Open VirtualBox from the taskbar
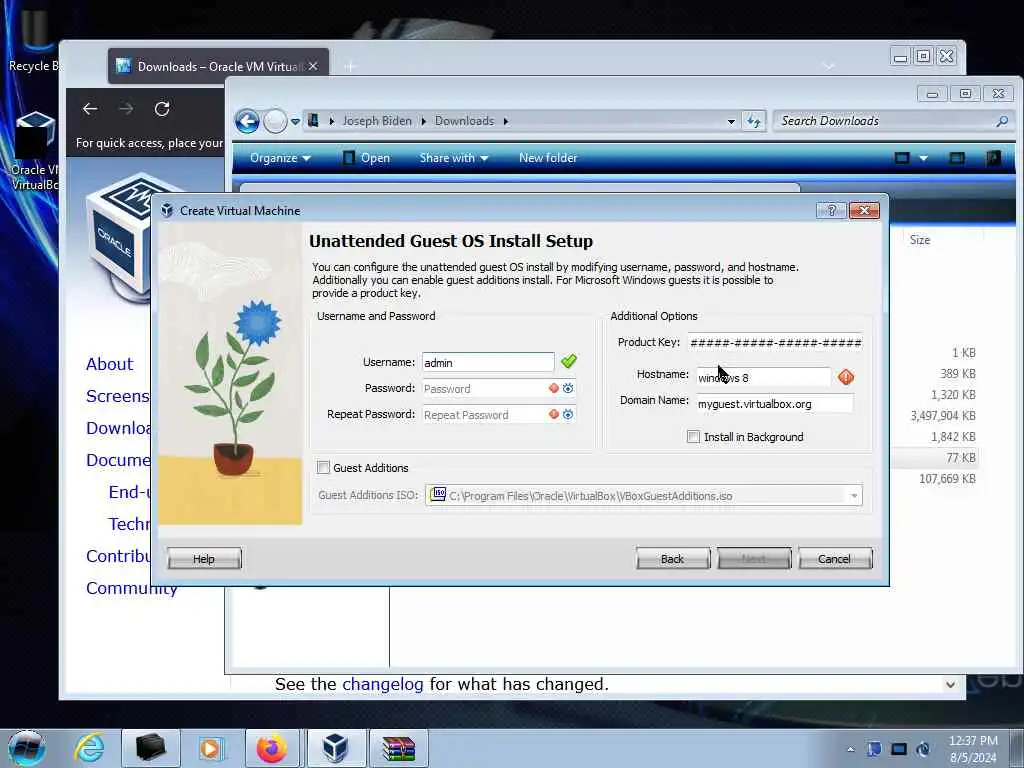The width and height of the screenshot is (1024, 768). pos(335,748)
